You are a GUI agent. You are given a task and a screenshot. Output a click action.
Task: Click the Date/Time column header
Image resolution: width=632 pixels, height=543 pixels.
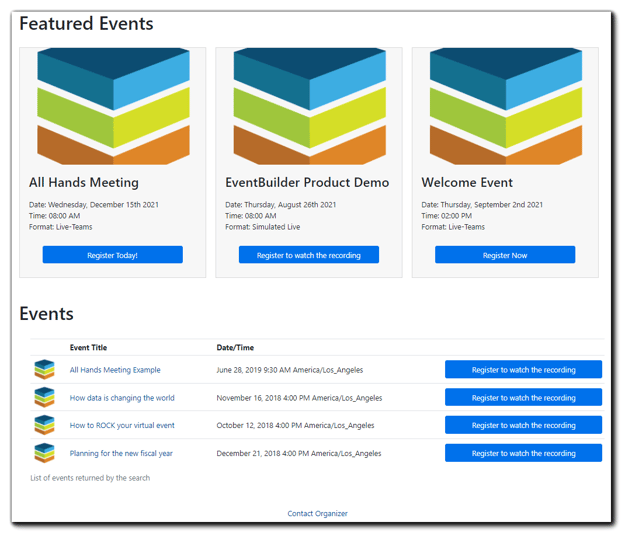pos(235,347)
